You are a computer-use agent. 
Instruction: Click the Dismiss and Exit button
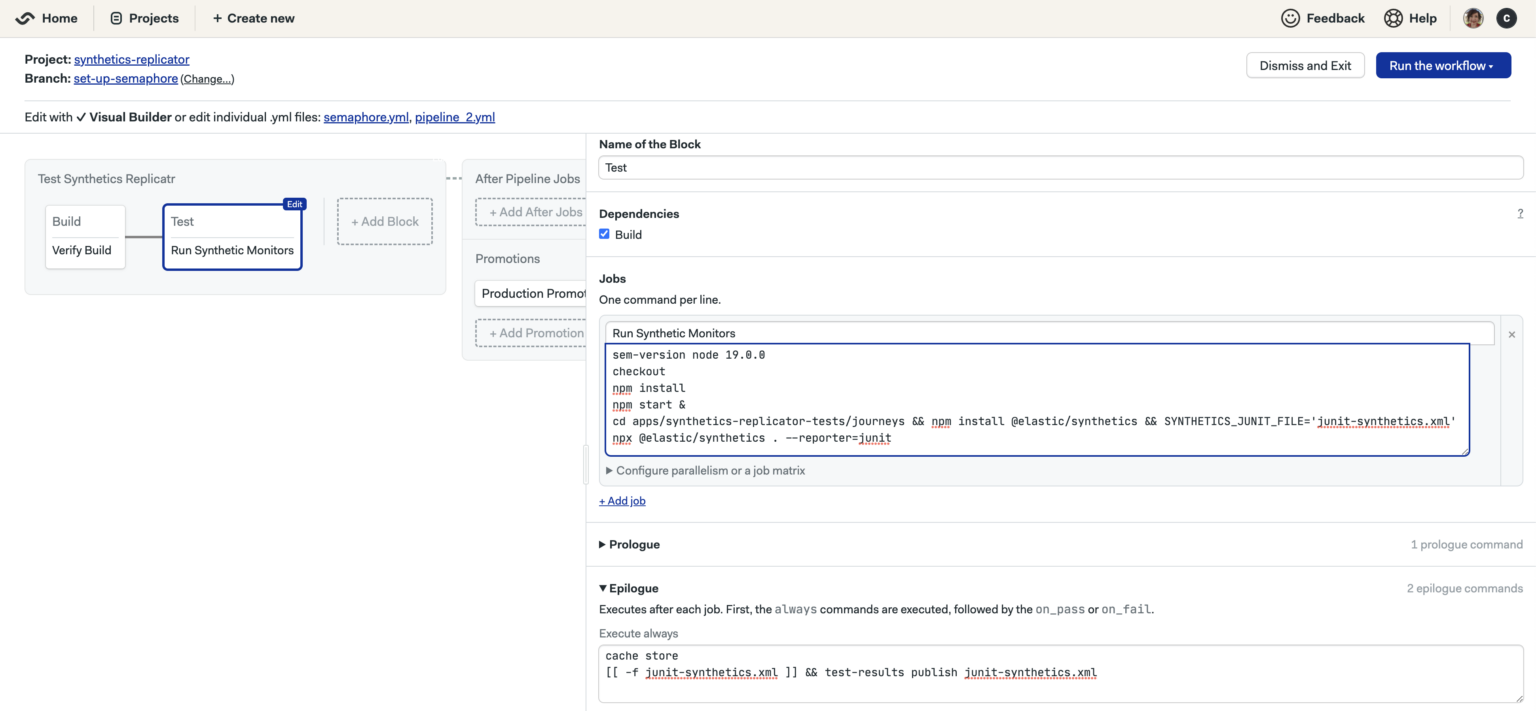coord(1305,65)
